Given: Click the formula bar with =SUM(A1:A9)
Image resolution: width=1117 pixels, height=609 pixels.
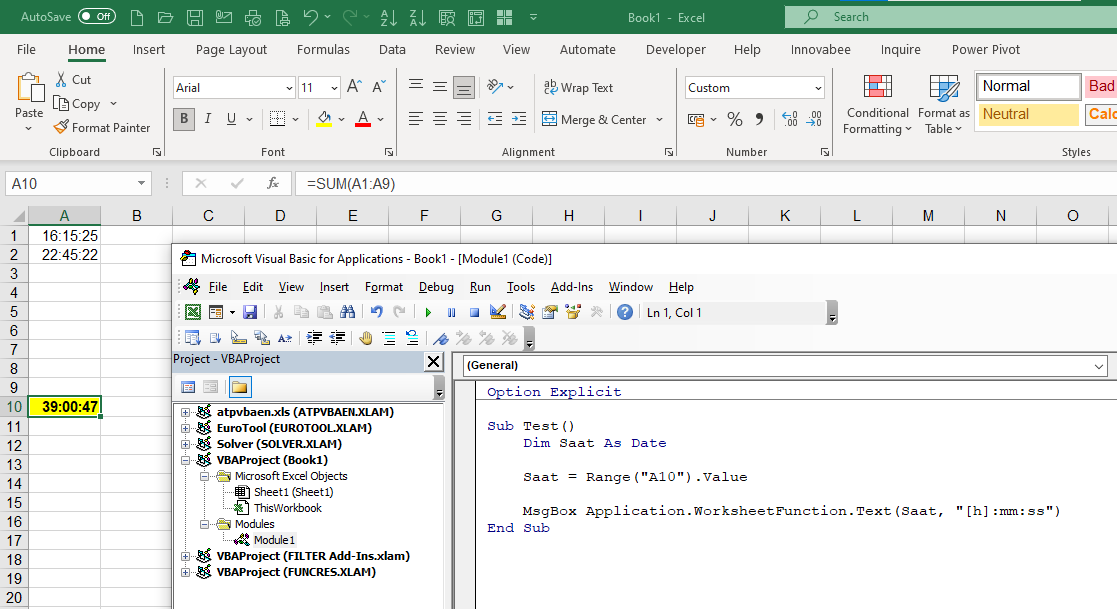Looking at the screenshot, I should (x=705, y=184).
